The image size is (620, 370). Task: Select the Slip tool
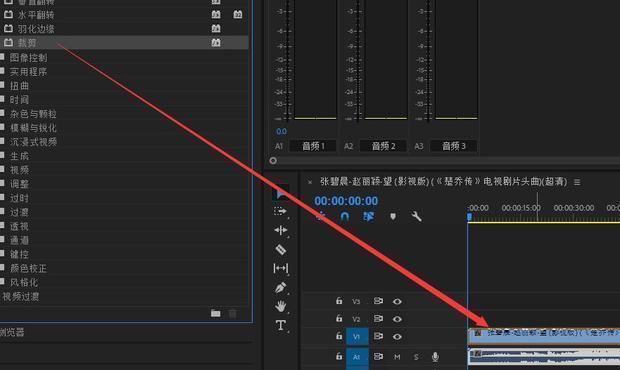click(280, 268)
